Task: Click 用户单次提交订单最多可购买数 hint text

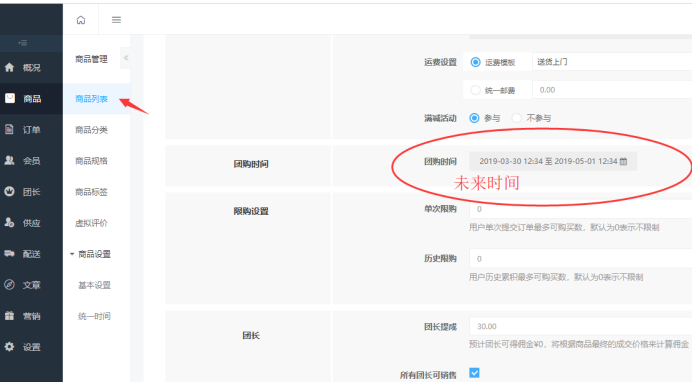Action: [564, 228]
